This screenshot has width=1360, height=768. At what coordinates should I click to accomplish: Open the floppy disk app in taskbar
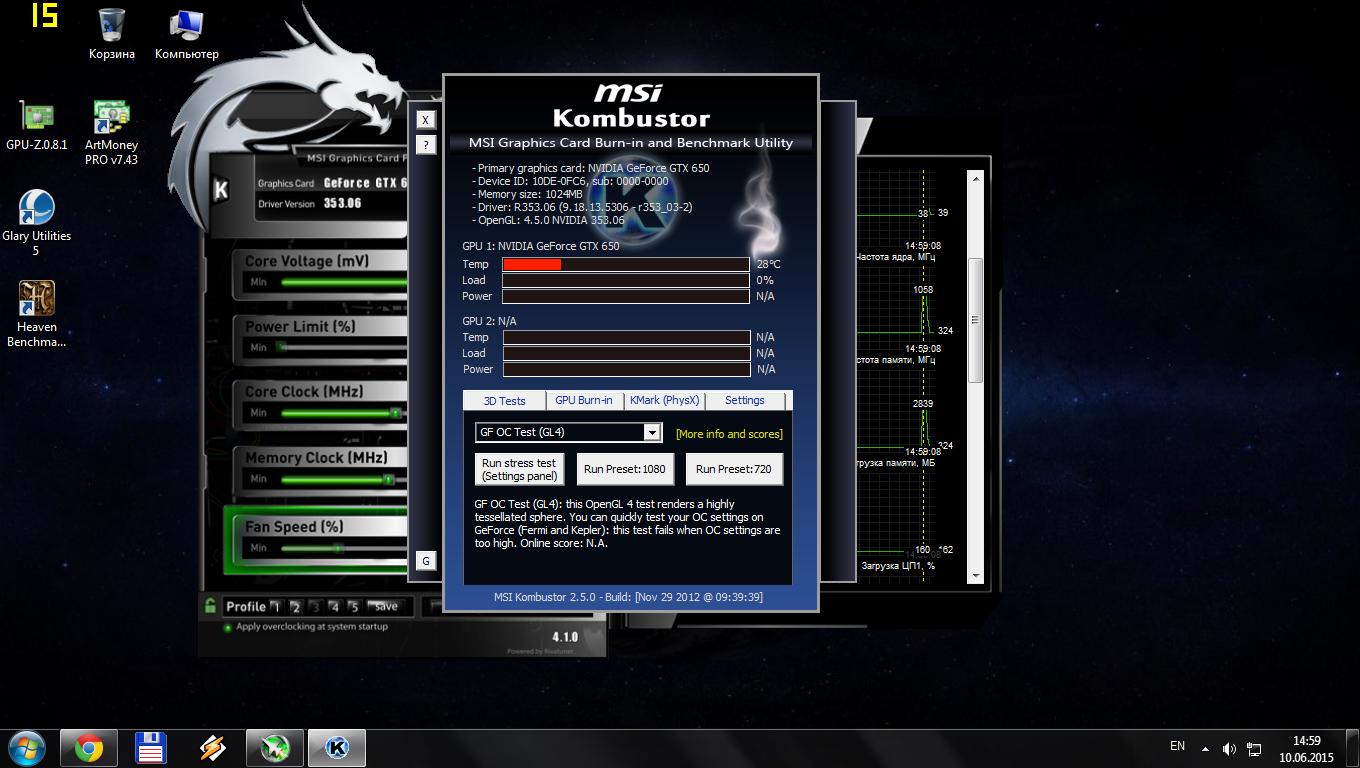coord(151,748)
